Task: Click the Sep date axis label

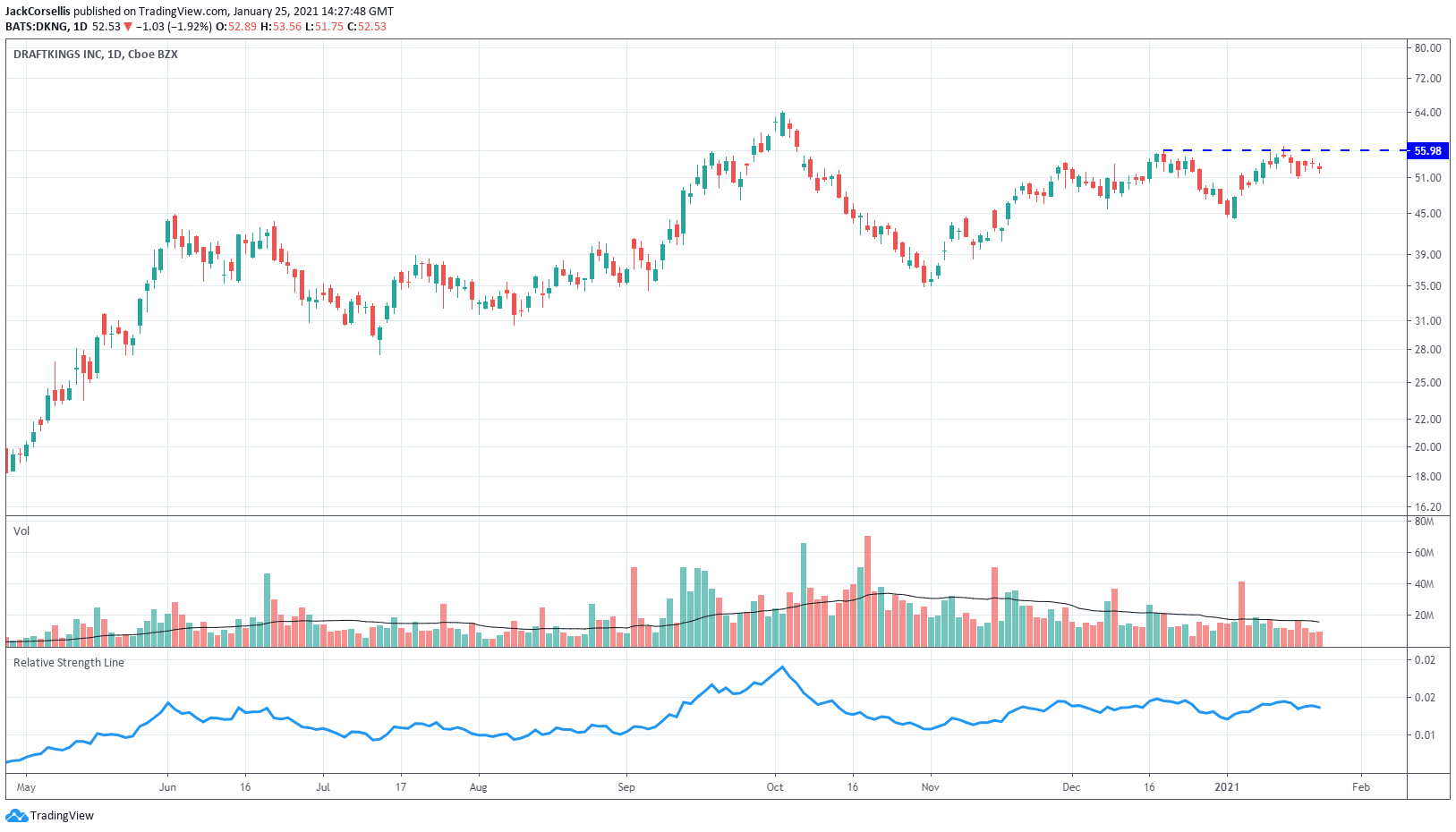Action: [626, 788]
